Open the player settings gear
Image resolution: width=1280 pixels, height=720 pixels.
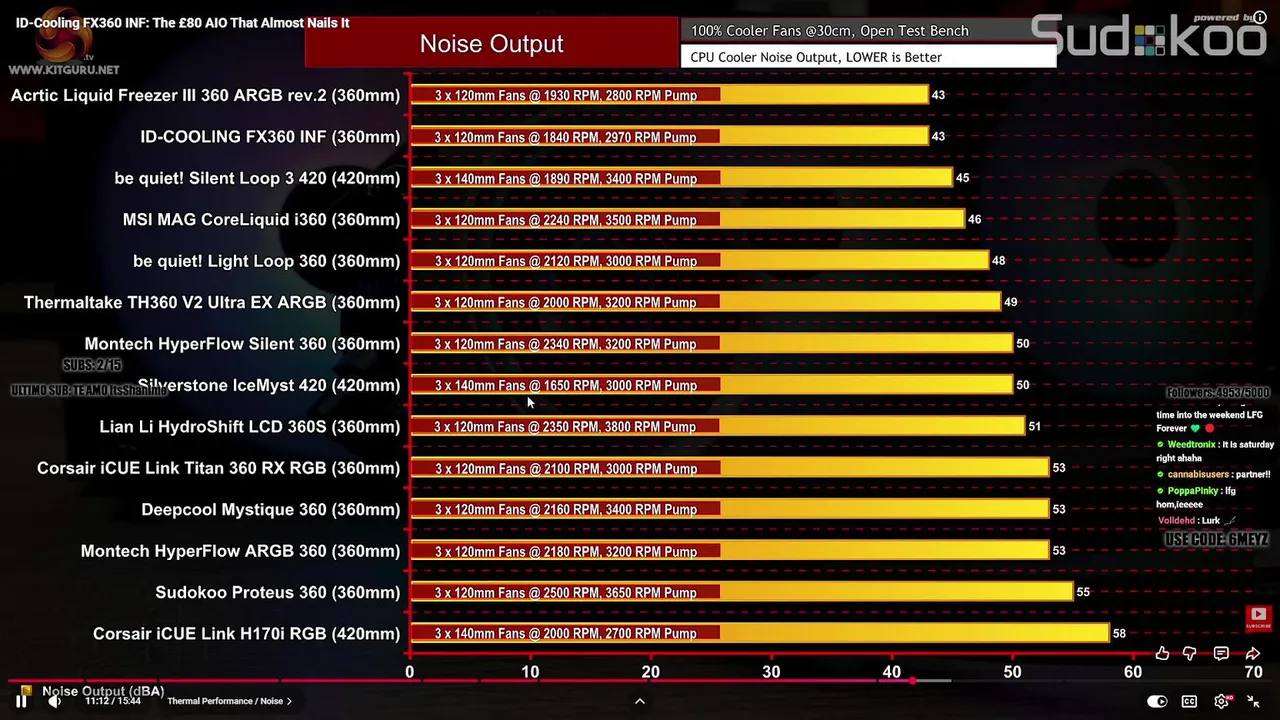click(x=1222, y=701)
